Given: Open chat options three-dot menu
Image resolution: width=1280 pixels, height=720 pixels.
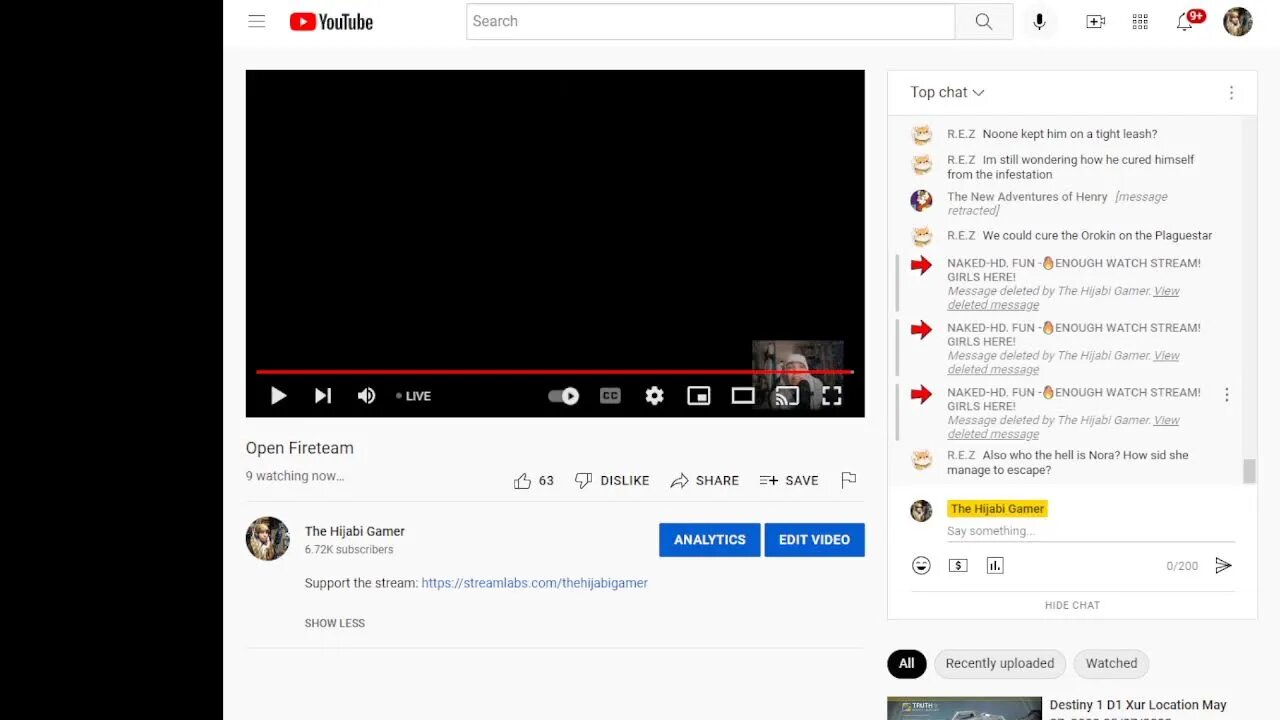Looking at the screenshot, I should pos(1231,92).
